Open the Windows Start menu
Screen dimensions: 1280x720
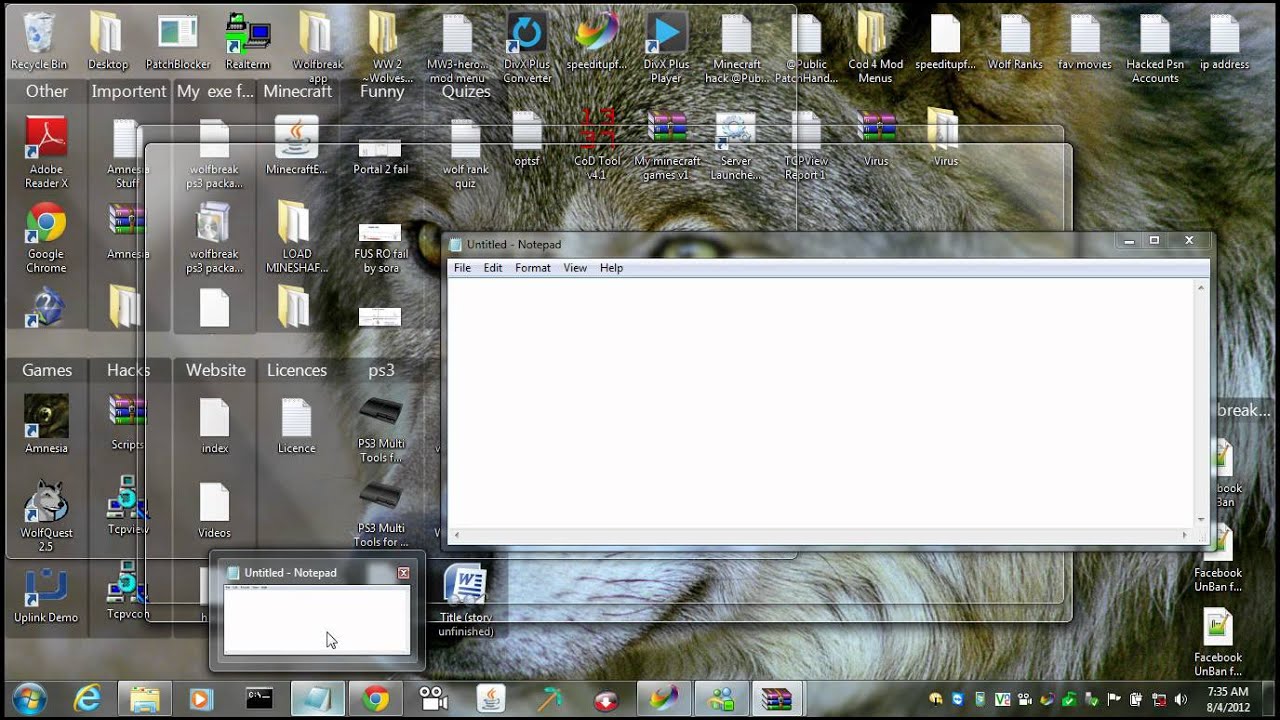[29, 698]
